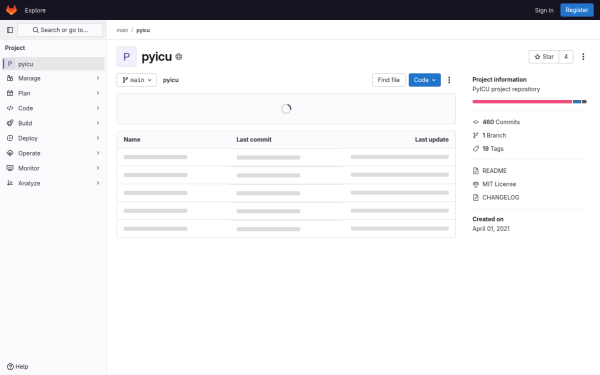Expand the Analyze section chevron

point(98,183)
